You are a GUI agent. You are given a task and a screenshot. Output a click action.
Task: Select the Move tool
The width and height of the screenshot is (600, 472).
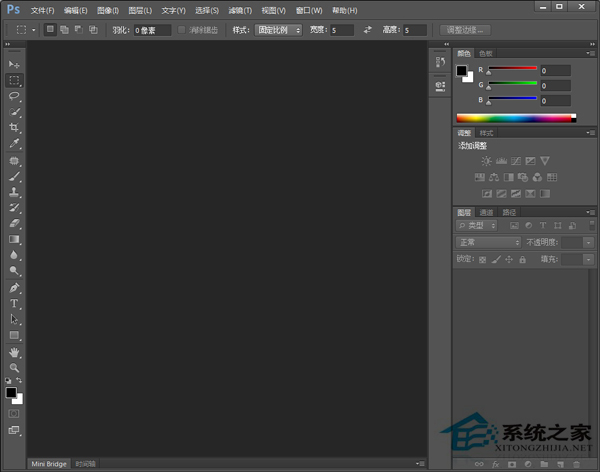point(14,64)
